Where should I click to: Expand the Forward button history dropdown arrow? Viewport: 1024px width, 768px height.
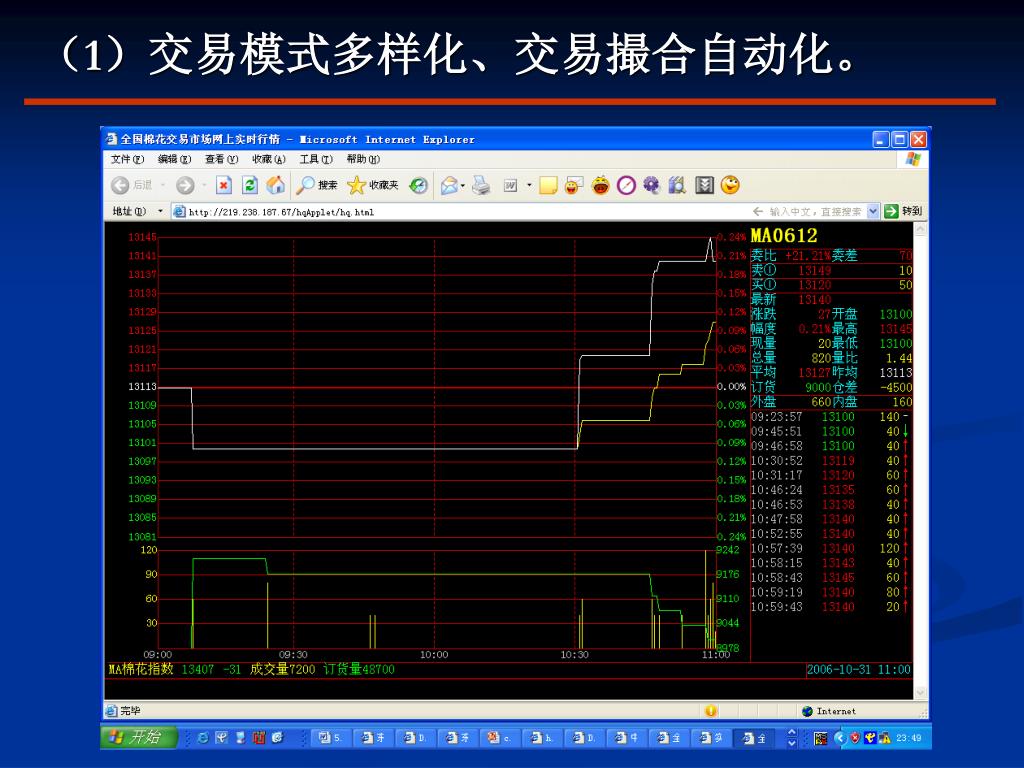(204, 185)
